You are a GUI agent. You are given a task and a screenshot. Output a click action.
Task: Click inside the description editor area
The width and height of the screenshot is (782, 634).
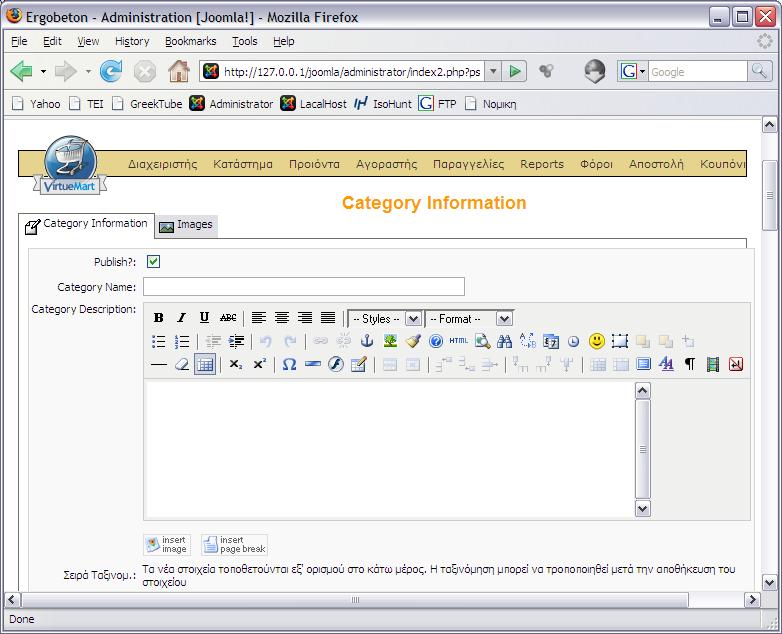[x=389, y=449]
